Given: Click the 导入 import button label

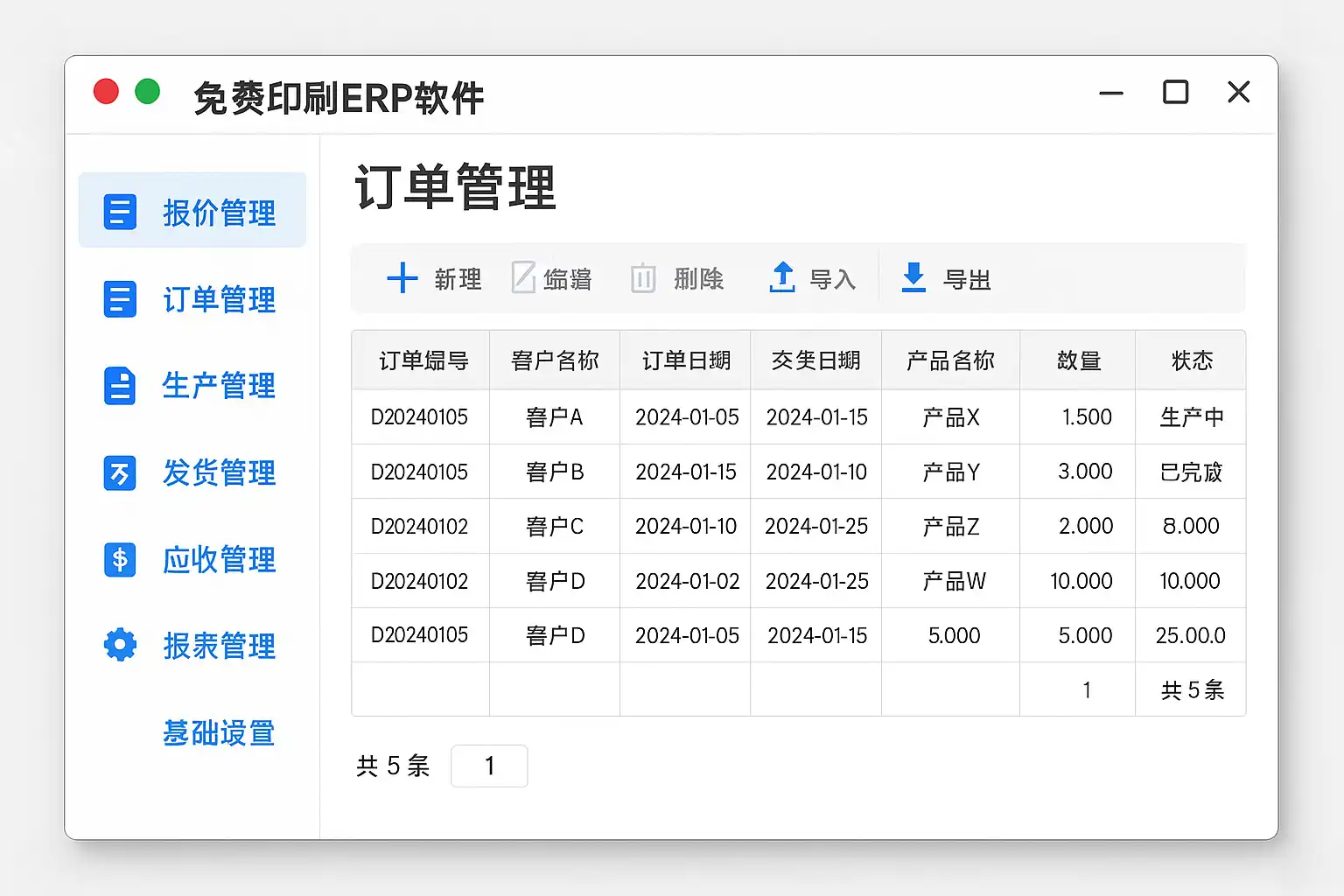Looking at the screenshot, I should tap(832, 280).
